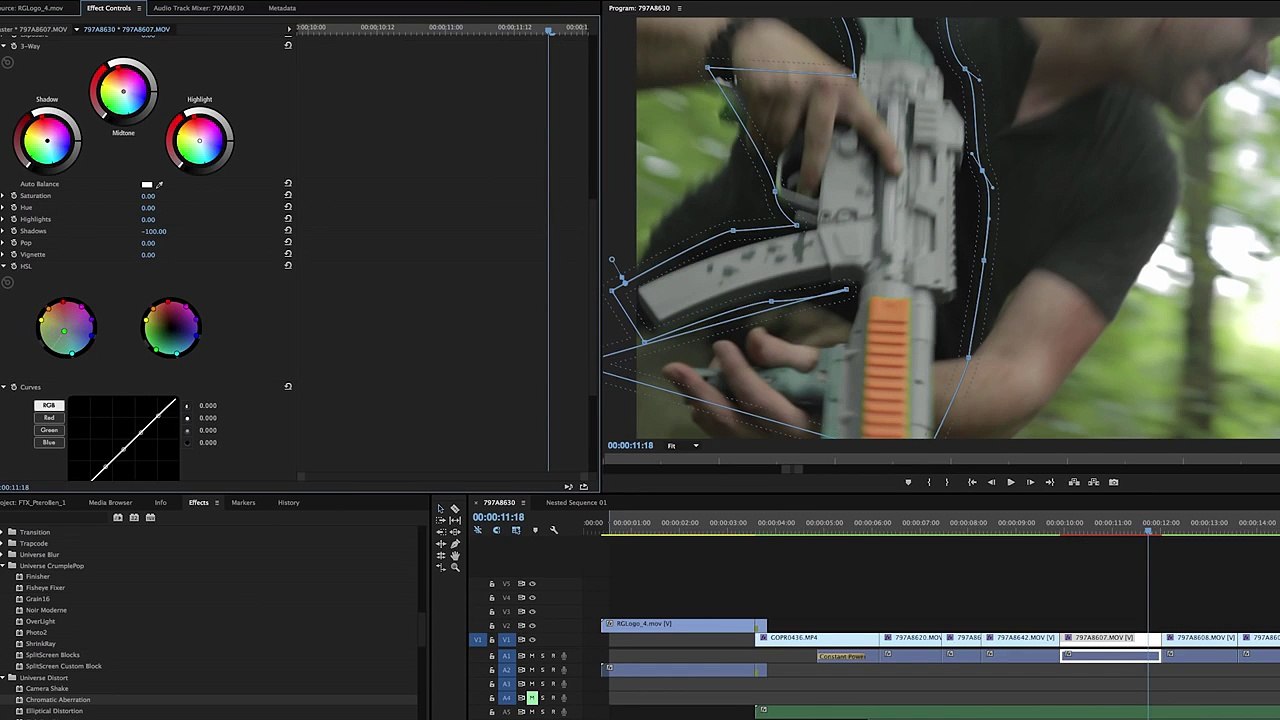Toggle V1 track output eye
The height and width of the screenshot is (720, 1280).
(532, 639)
